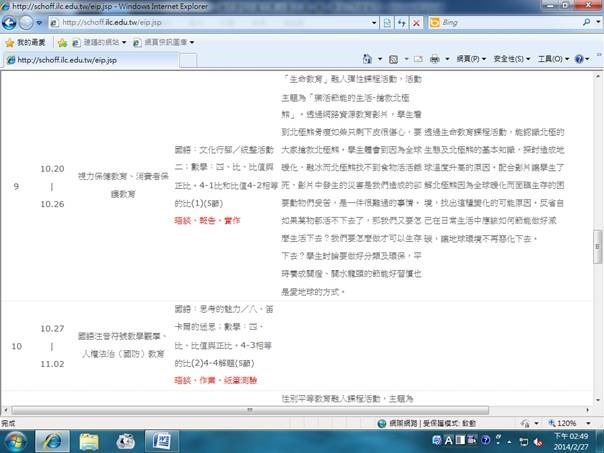Open 我的最愛 favorites panel
Screen dimensions: 604x453
point(25,42)
